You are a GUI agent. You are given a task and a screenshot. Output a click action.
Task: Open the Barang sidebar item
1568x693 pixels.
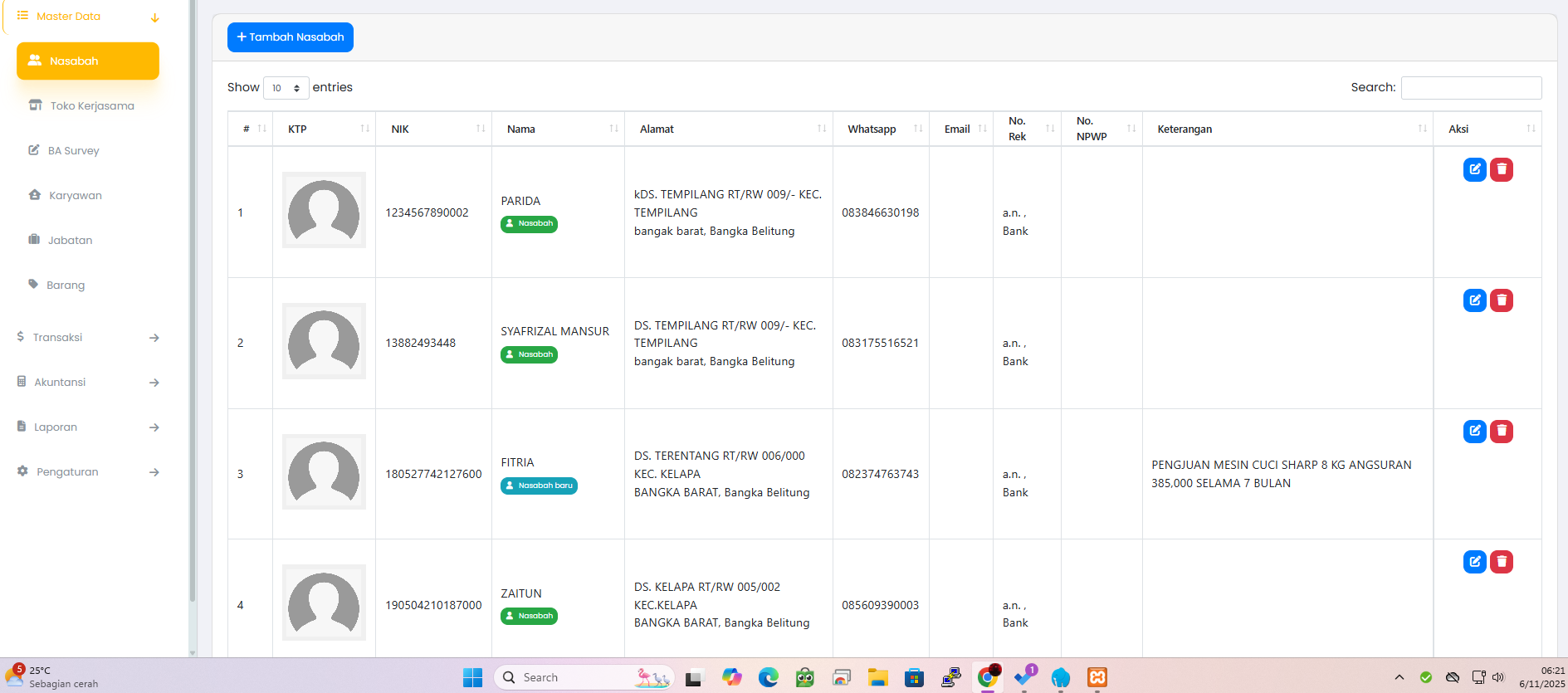coord(66,285)
